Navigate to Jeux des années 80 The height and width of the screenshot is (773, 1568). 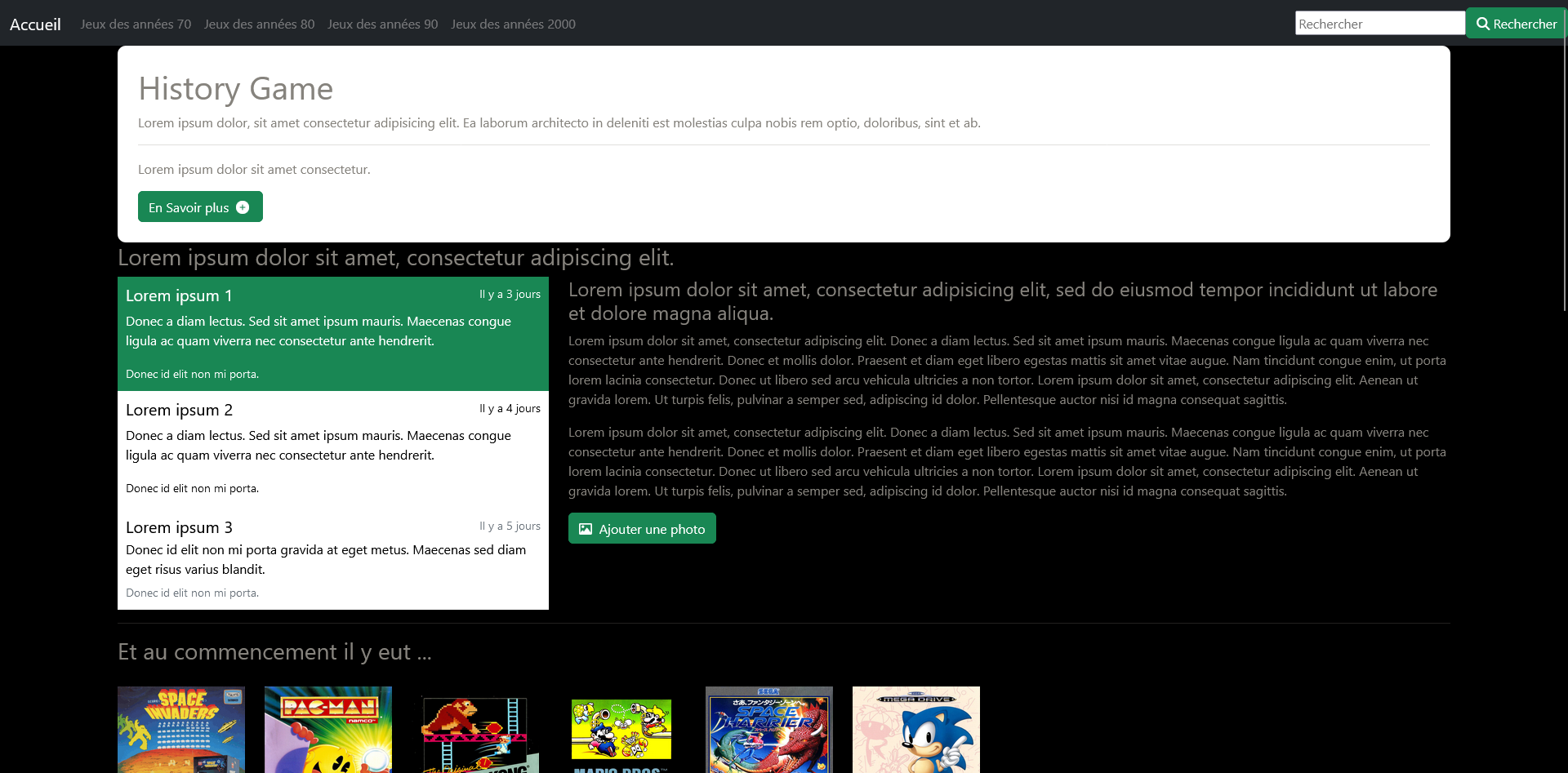259,24
